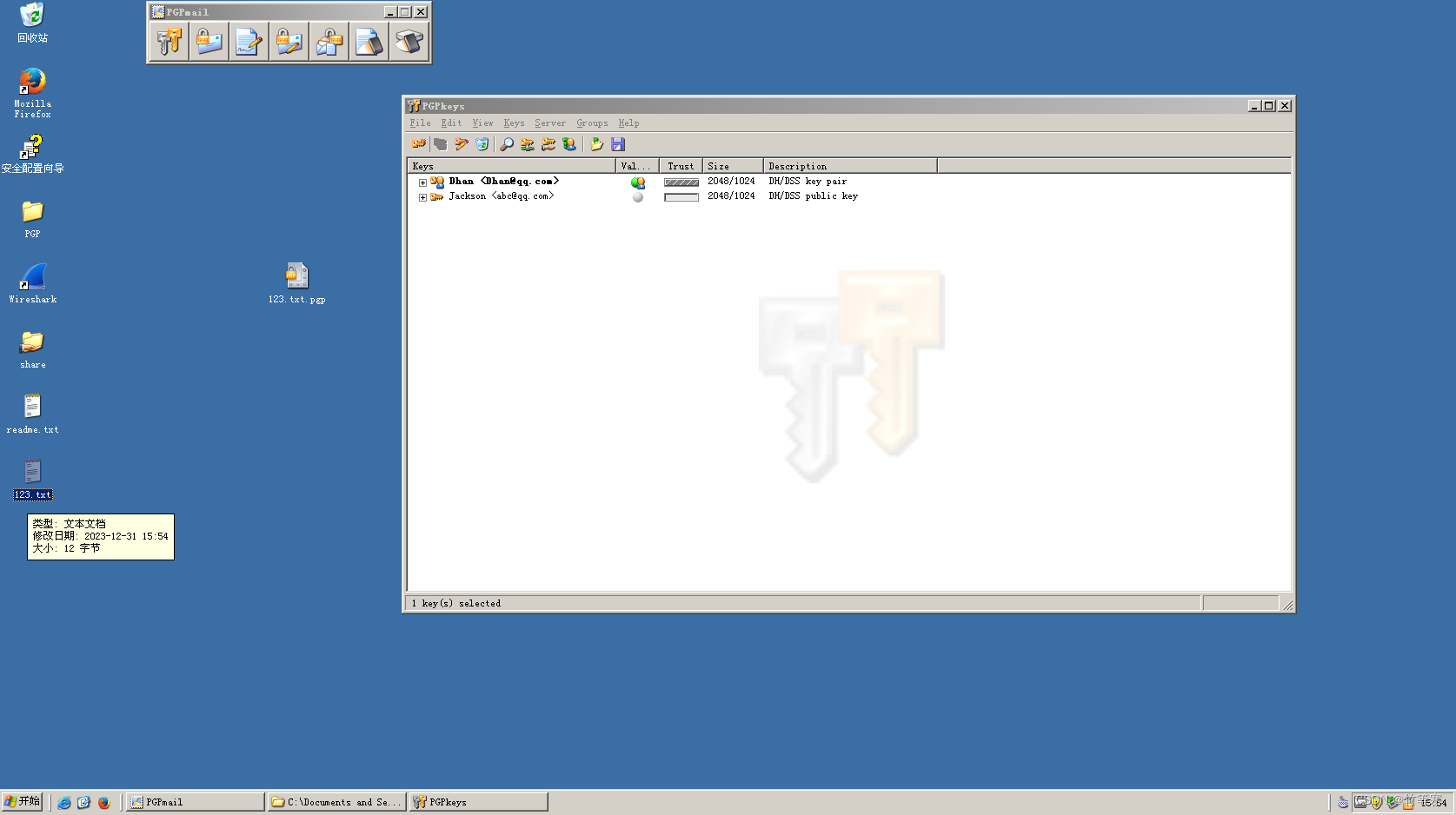This screenshot has width=1456, height=815.
Task: Select the readme.txt desktop file
Action: pos(32,414)
